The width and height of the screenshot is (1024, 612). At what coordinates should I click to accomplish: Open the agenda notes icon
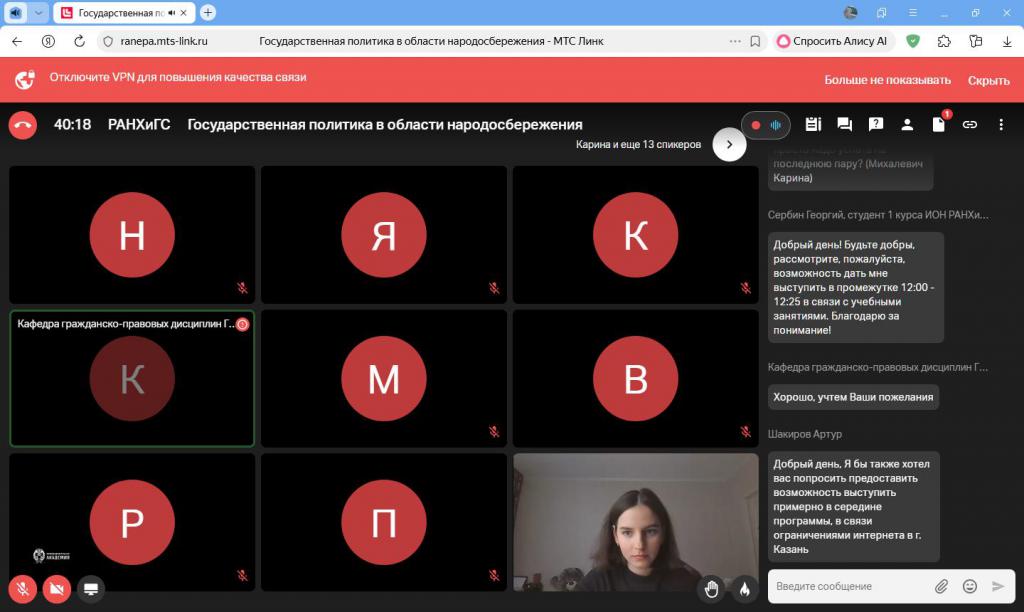(813, 125)
